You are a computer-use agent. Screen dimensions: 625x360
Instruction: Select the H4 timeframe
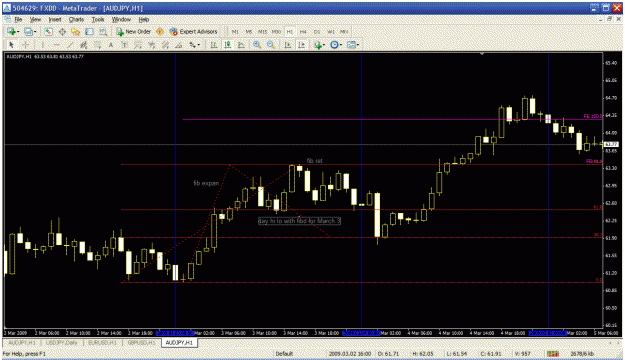tap(303, 31)
